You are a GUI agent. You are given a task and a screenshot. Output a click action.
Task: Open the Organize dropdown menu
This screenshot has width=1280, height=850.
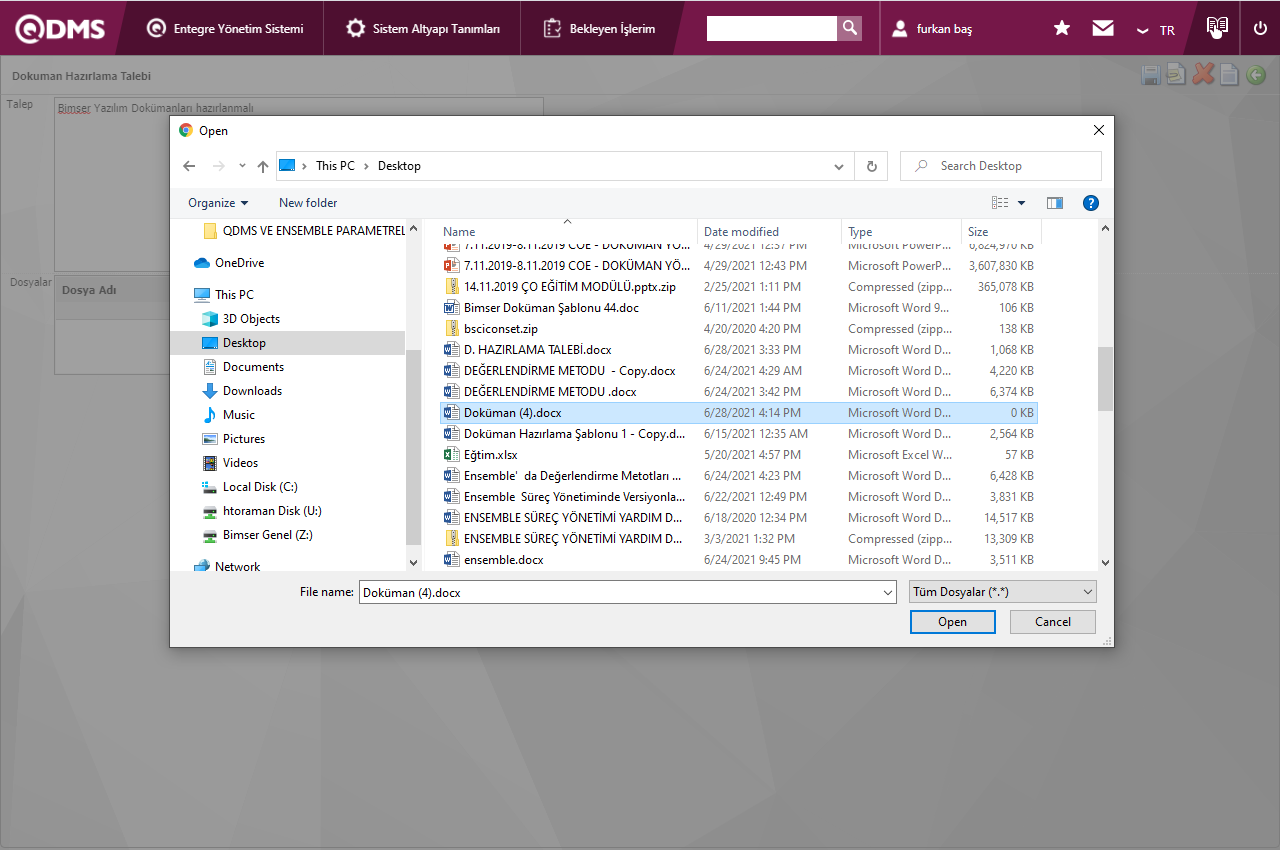pos(218,203)
